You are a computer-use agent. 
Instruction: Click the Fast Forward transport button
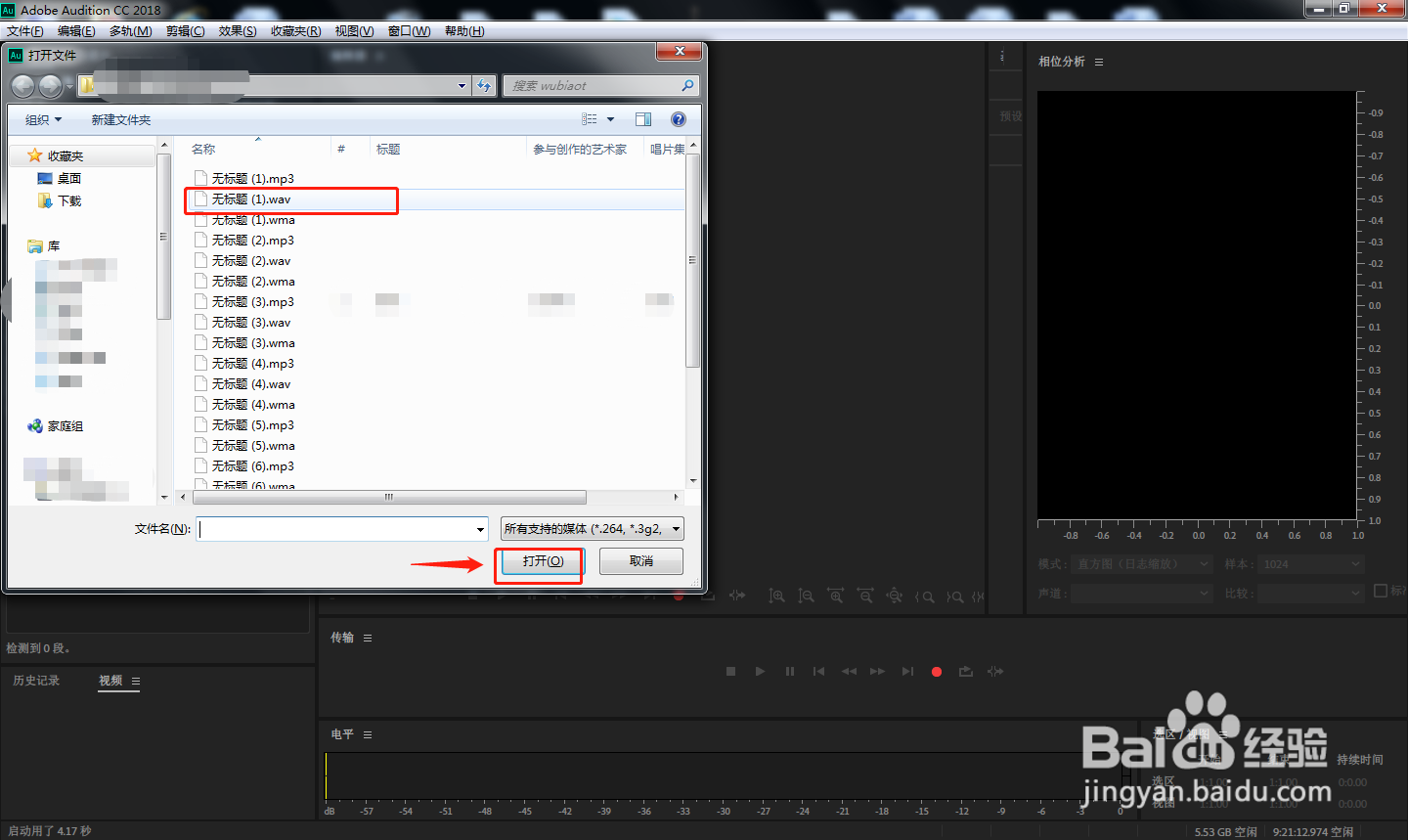coord(878,672)
